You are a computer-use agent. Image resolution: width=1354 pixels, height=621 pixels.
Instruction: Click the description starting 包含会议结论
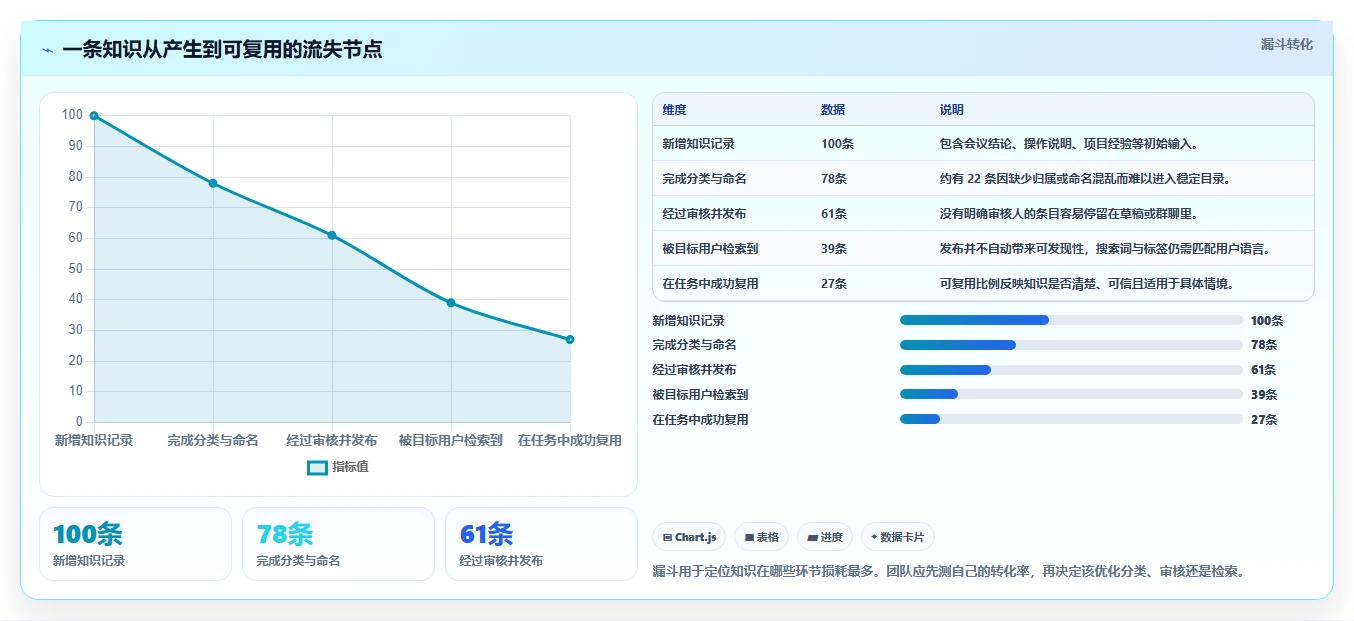pyautogui.click(x=1069, y=144)
